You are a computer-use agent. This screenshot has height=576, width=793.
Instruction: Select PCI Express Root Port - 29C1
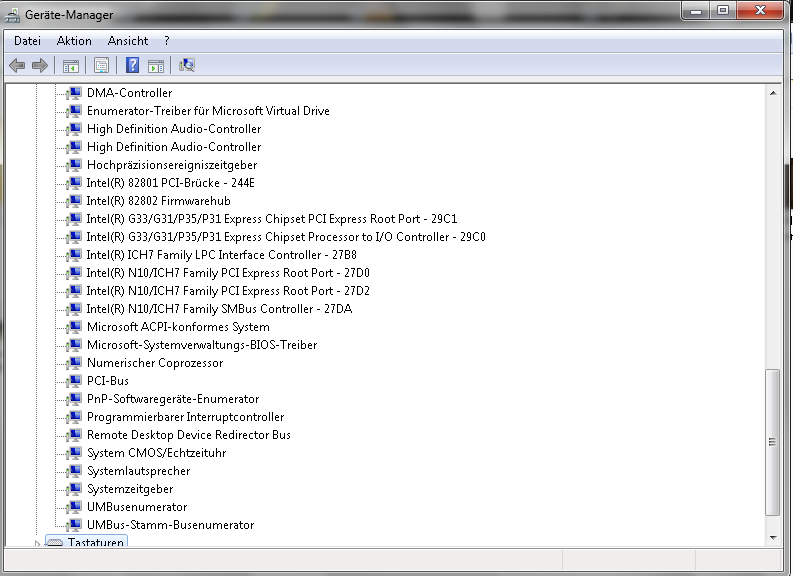coord(272,219)
